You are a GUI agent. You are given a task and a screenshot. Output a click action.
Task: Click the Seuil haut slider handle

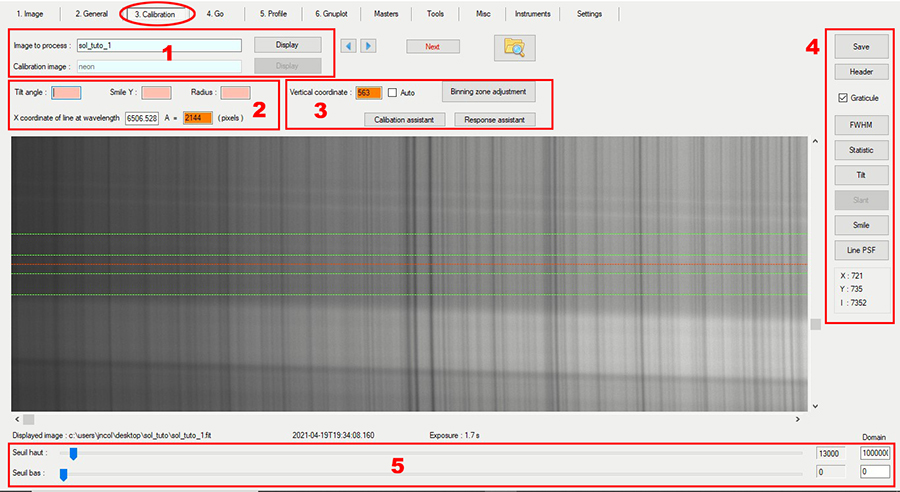click(x=73, y=453)
